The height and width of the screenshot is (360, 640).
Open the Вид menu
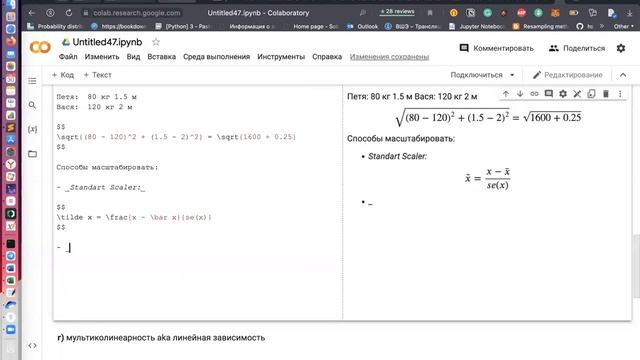133,57
